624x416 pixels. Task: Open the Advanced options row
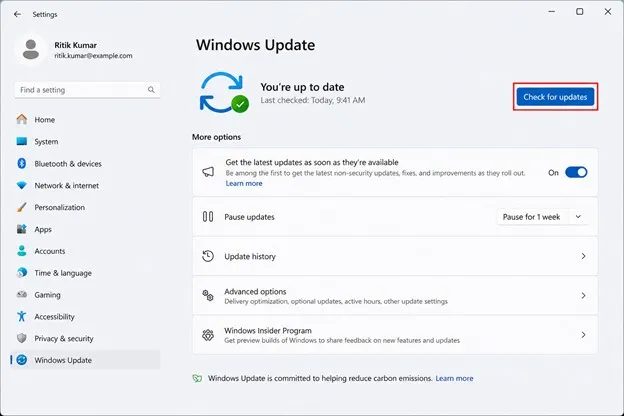(395, 295)
